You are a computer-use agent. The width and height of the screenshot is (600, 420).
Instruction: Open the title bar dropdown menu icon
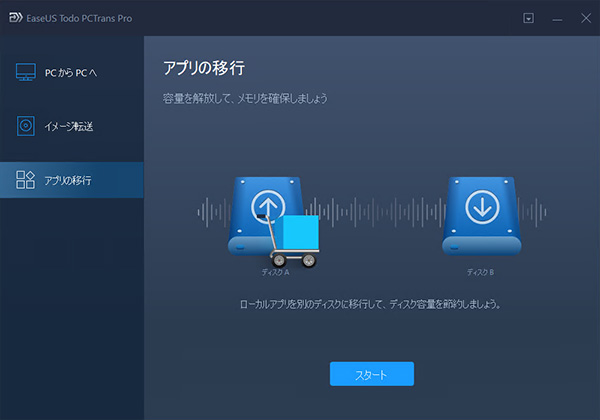coord(528,18)
